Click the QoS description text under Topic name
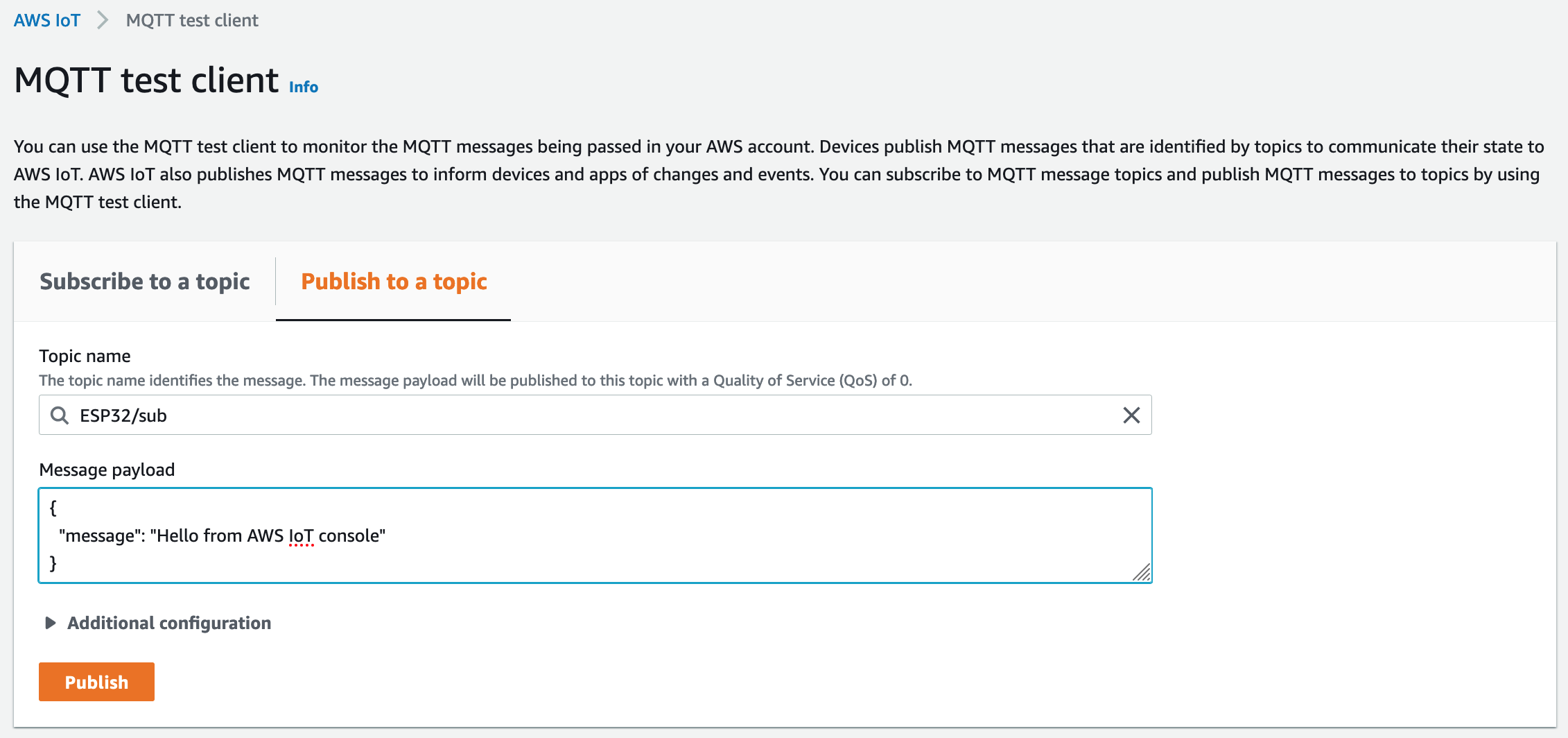 [476, 380]
